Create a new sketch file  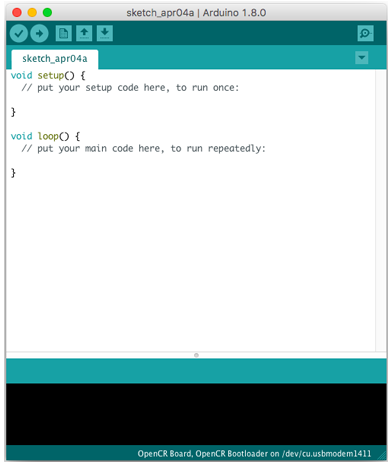[x=63, y=33]
